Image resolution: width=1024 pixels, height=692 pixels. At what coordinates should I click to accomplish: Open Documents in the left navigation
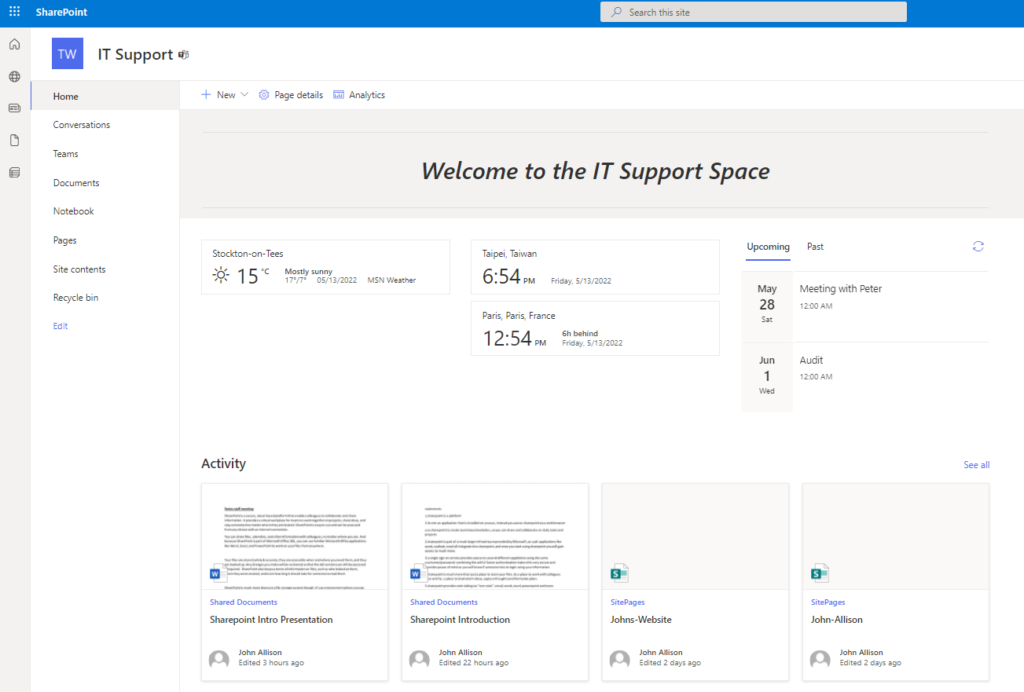tap(76, 183)
